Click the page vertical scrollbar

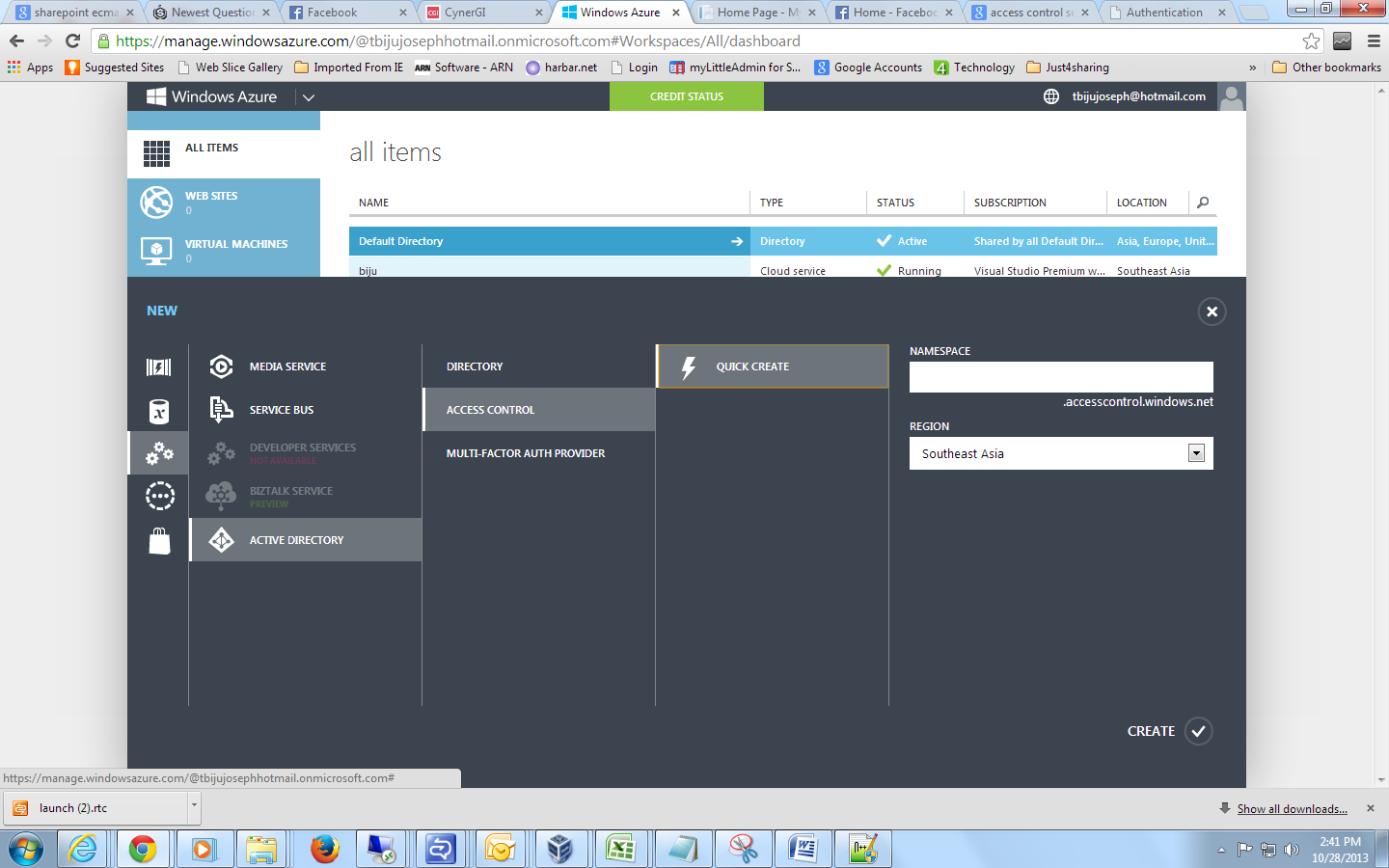click(1381, 434)
